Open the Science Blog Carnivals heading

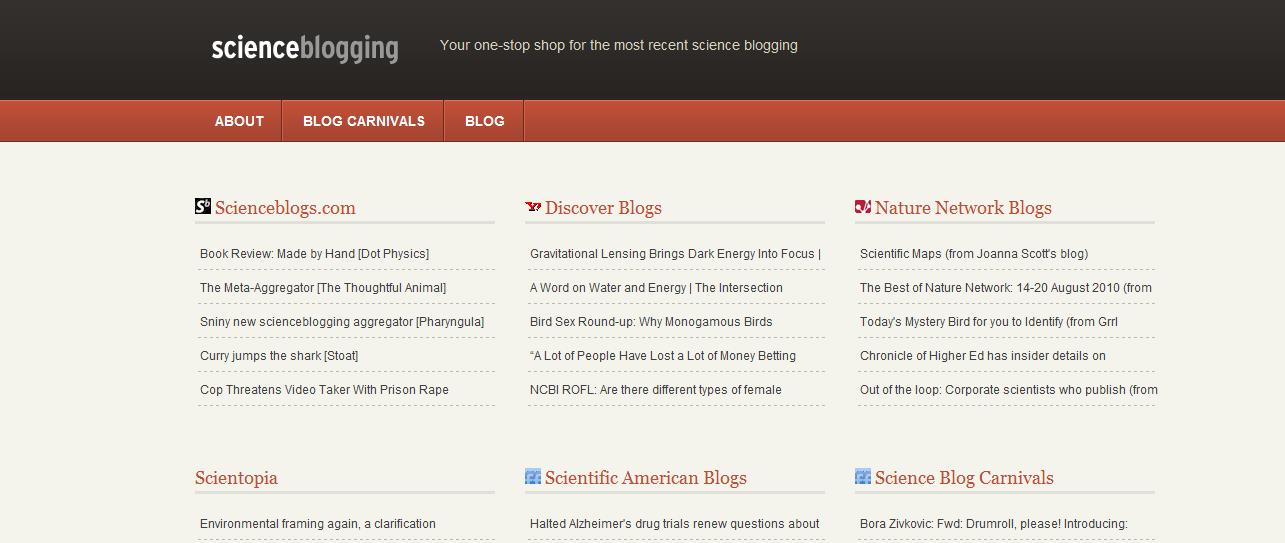click(x=964, y=478)
